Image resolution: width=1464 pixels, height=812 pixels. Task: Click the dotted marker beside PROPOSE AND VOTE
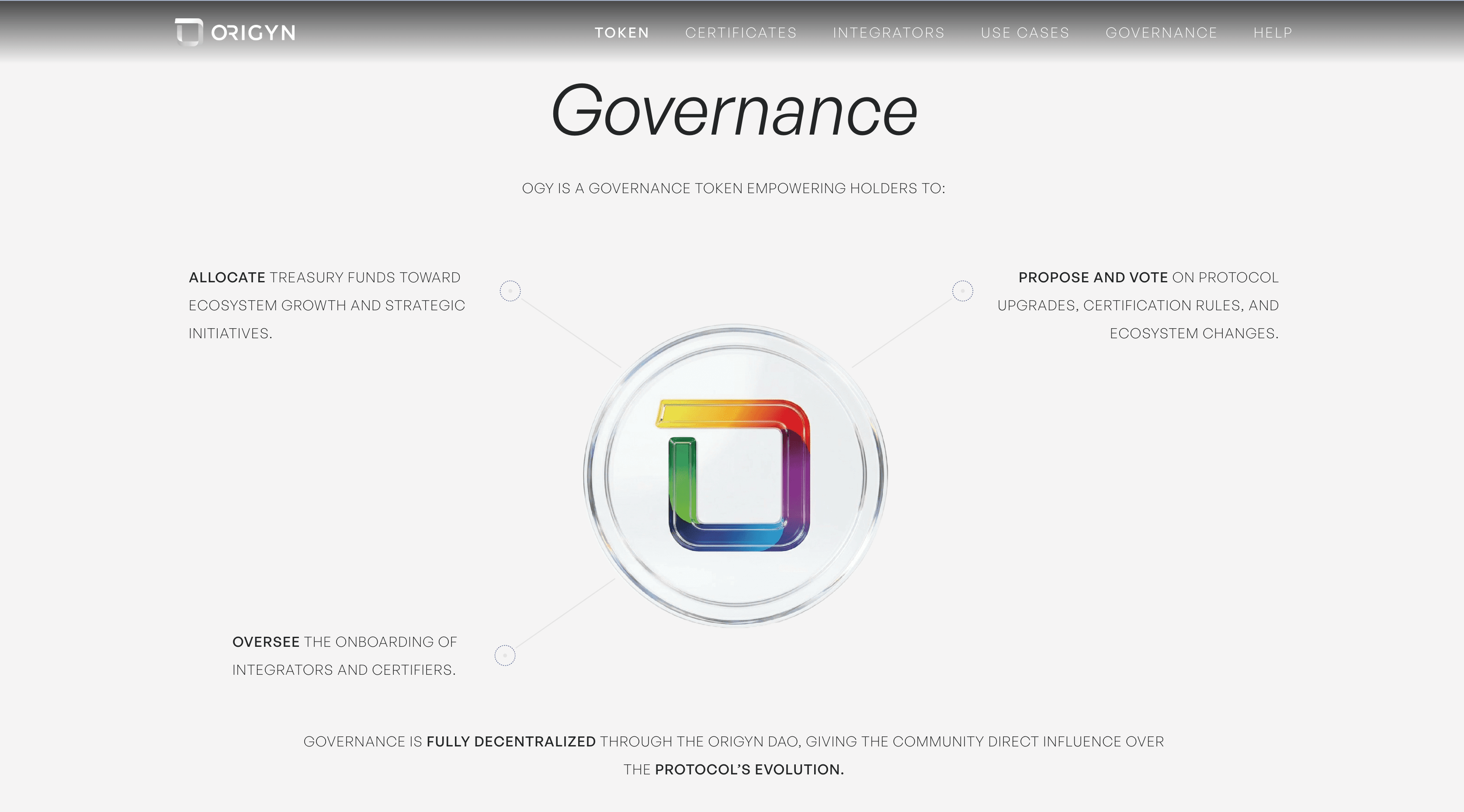[962, 291]
